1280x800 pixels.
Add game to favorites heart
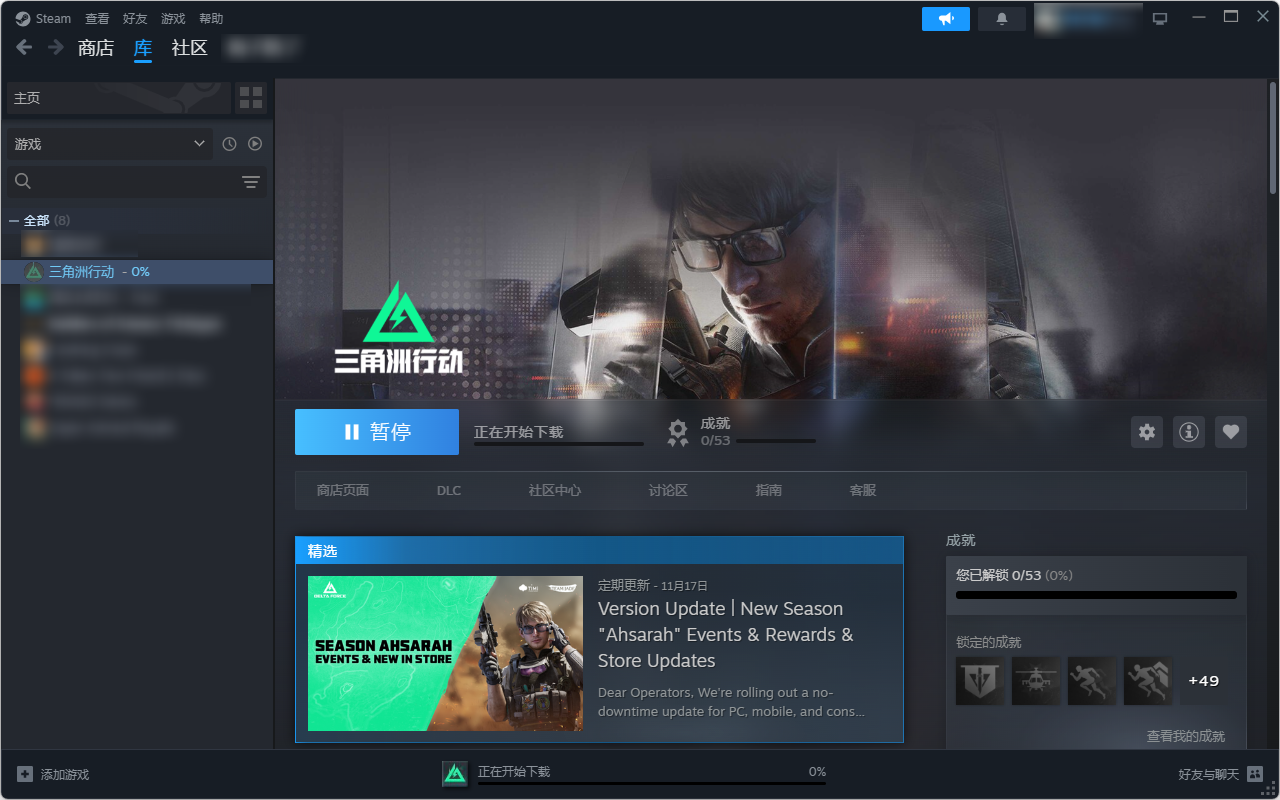click(1231, 432)
